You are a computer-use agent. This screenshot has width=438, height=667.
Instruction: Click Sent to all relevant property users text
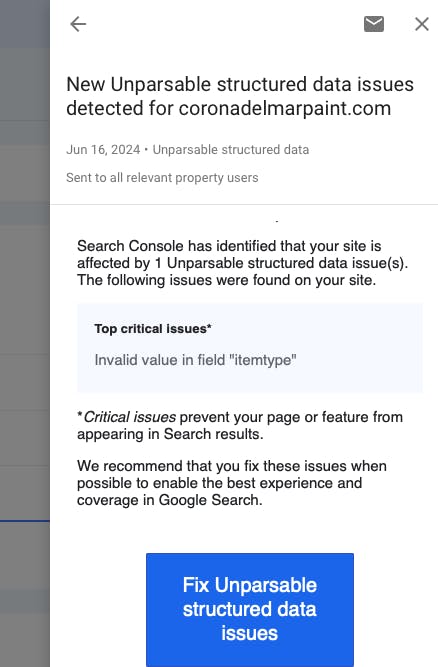pos(162,177)
